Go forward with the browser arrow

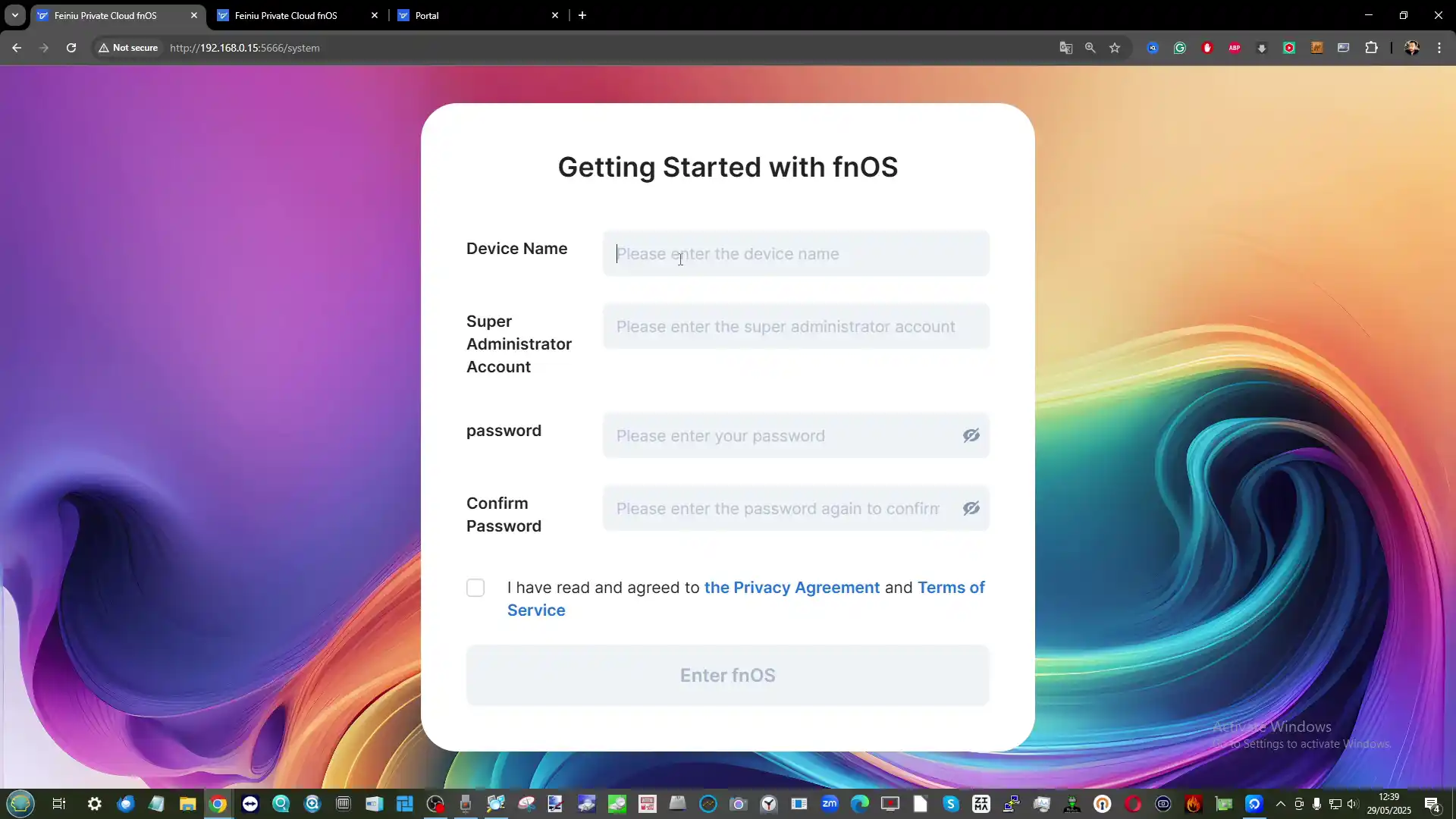pos(44,48)
